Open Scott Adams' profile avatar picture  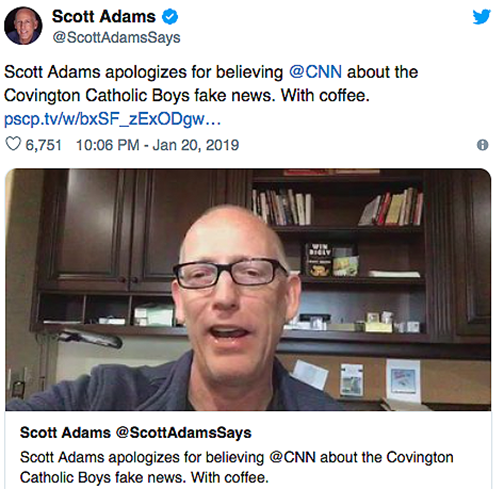(x=23, y=26)
